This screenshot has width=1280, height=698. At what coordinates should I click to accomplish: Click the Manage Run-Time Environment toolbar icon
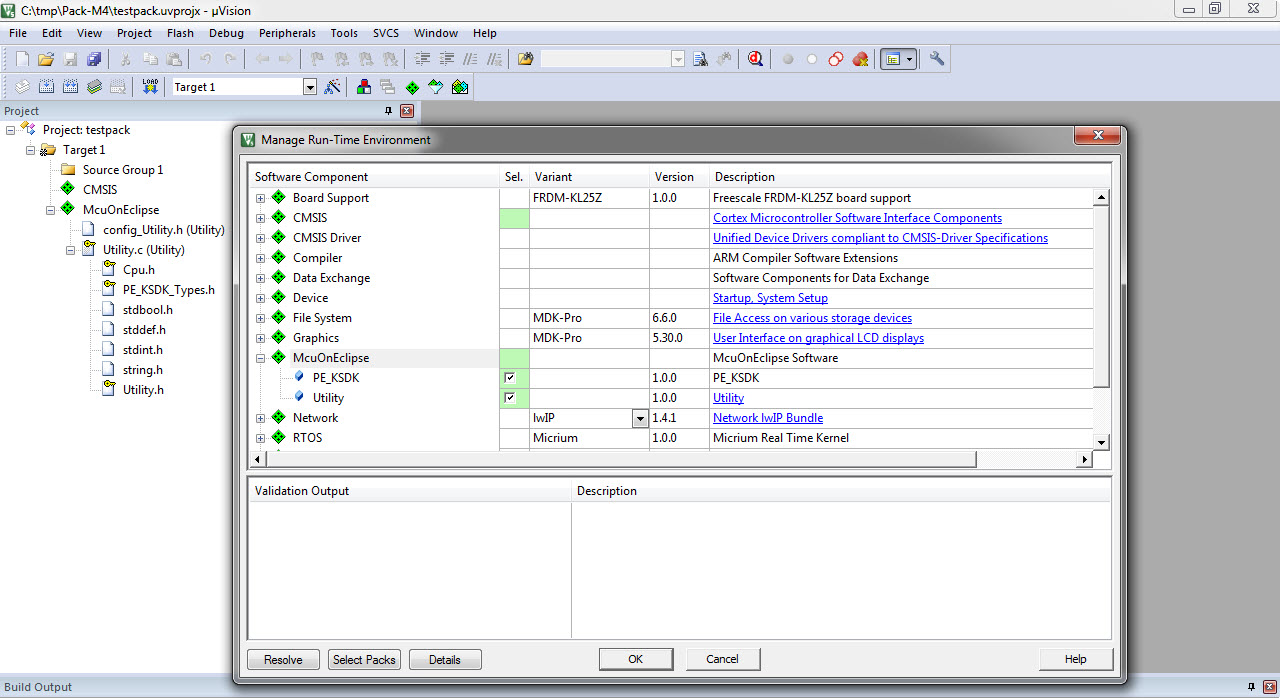pyautogui.click(x=412, y=87)
